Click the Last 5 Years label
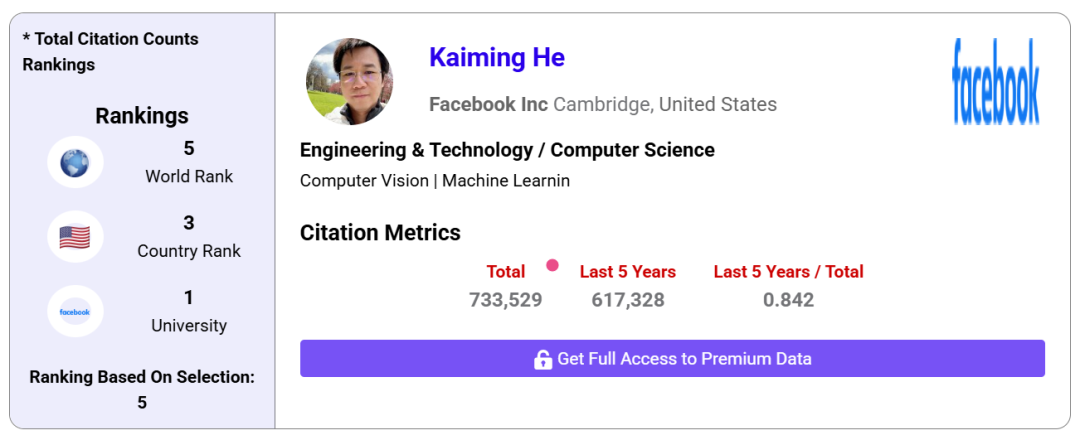The image size is (1080, 440). click(x=627, y=271)
